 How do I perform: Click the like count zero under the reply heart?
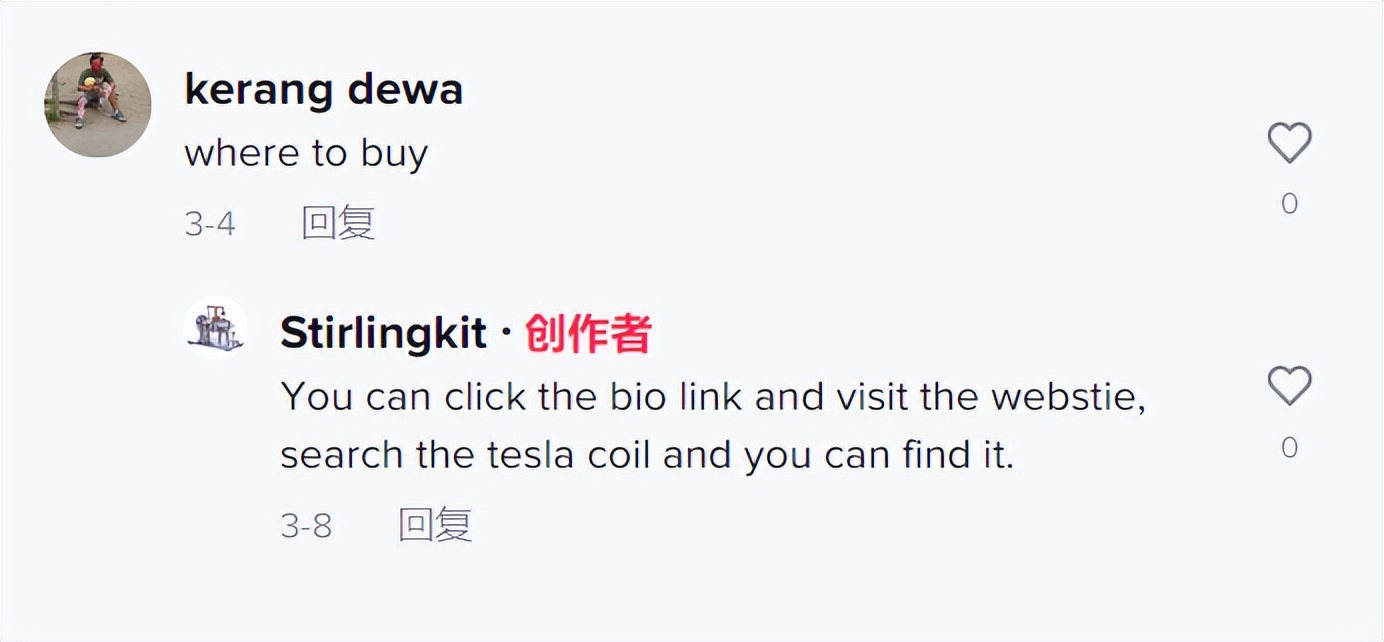1289,446
